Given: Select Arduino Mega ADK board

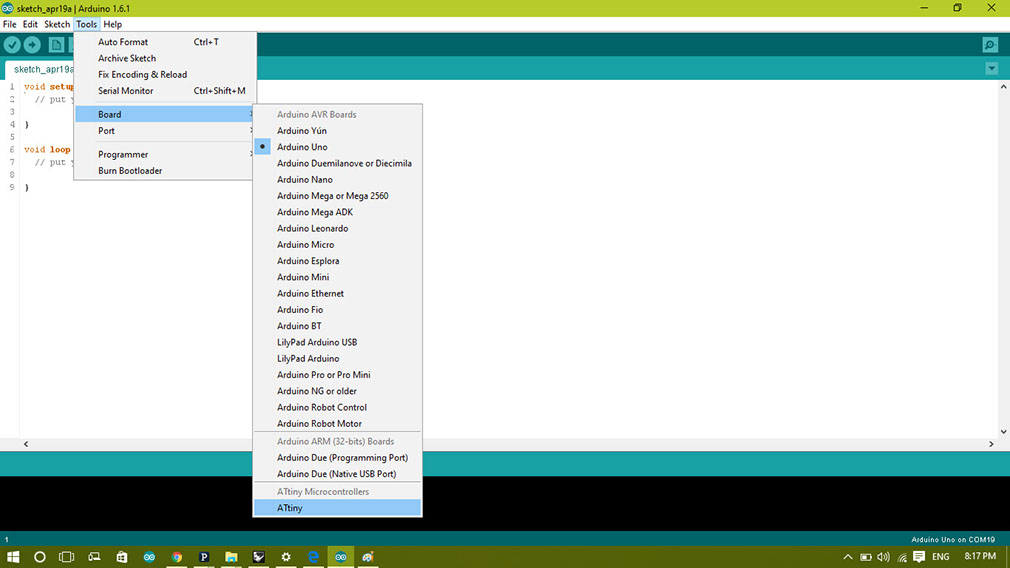Looking at the screenshot, I should 338,212.
